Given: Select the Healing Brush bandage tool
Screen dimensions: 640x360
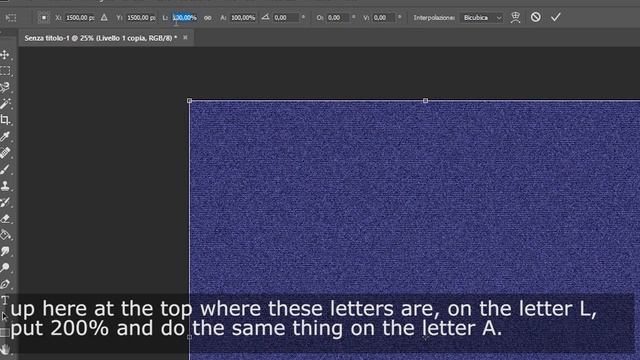Looking at the screenshot, I should coord(5,153).
